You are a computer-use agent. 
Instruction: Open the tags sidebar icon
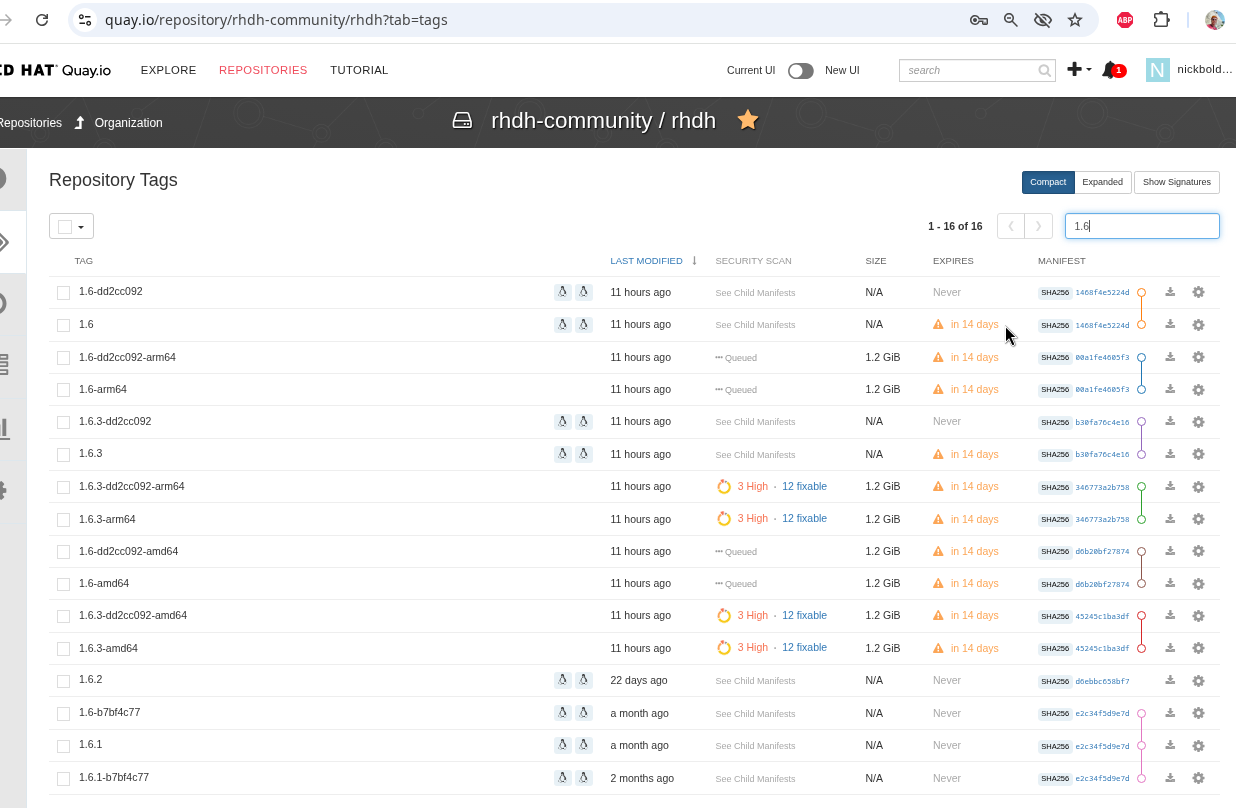pos(3,242)
